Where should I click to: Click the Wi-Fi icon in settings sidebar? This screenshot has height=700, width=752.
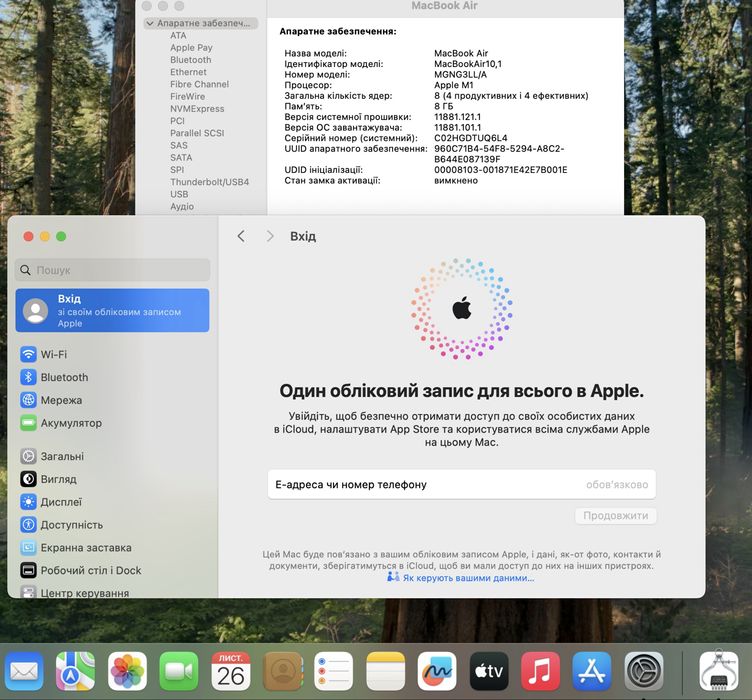[x=28, y=354]
